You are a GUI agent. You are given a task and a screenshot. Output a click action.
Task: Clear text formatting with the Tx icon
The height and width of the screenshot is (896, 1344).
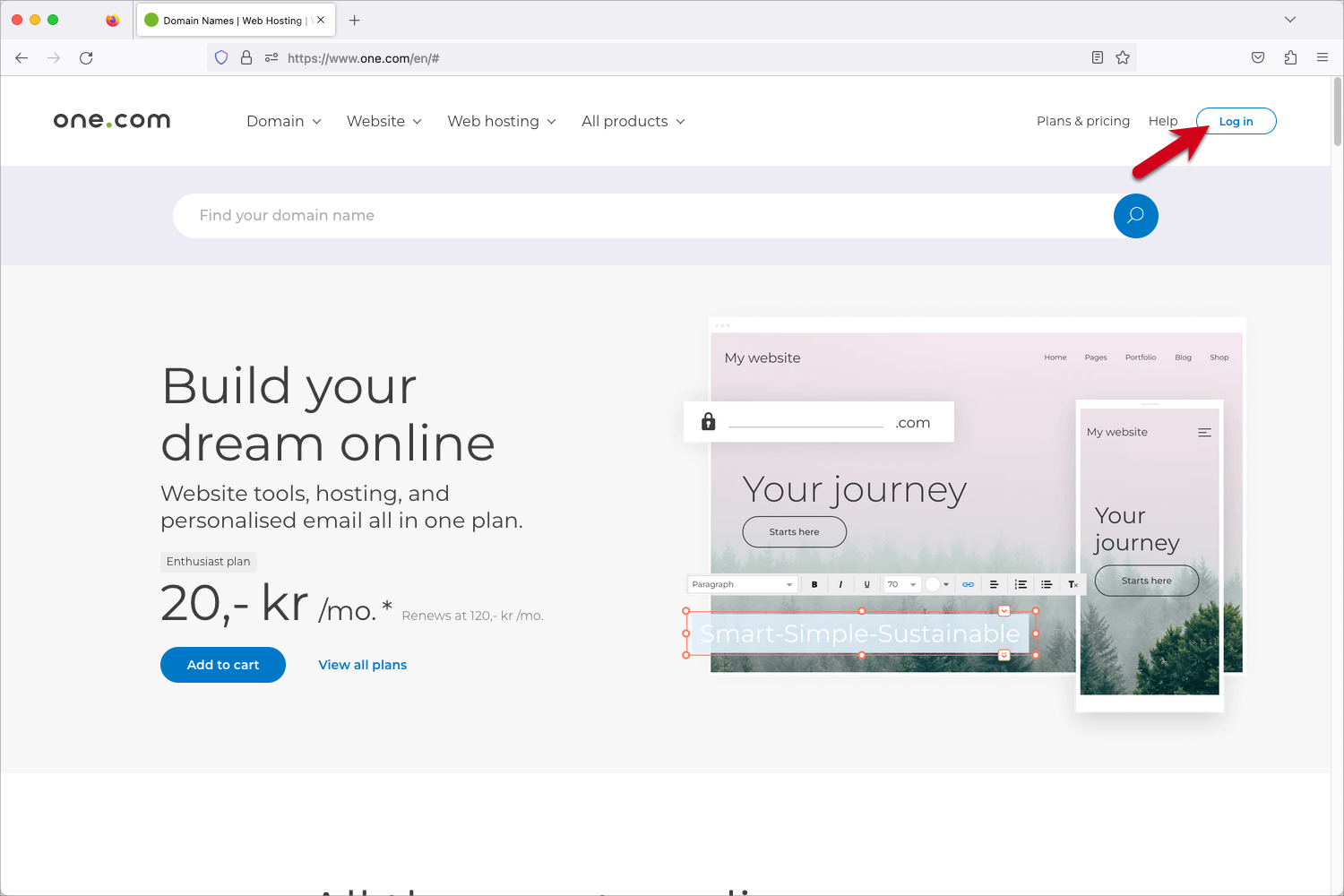click(x=1073, y=583)
